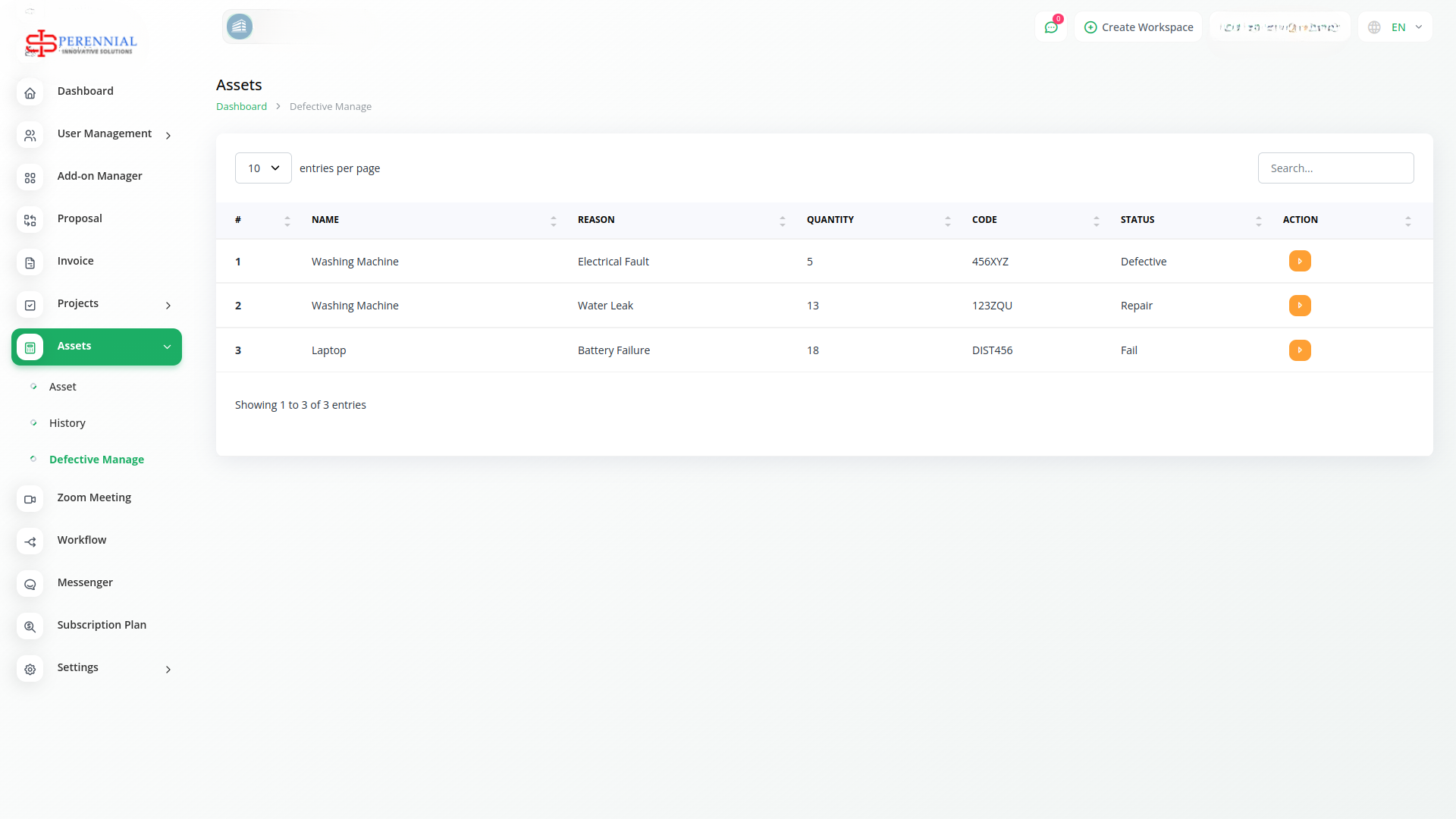Click the Zoom Meeting camera icon
This screenshot has height=819, width=1456.
30,499
